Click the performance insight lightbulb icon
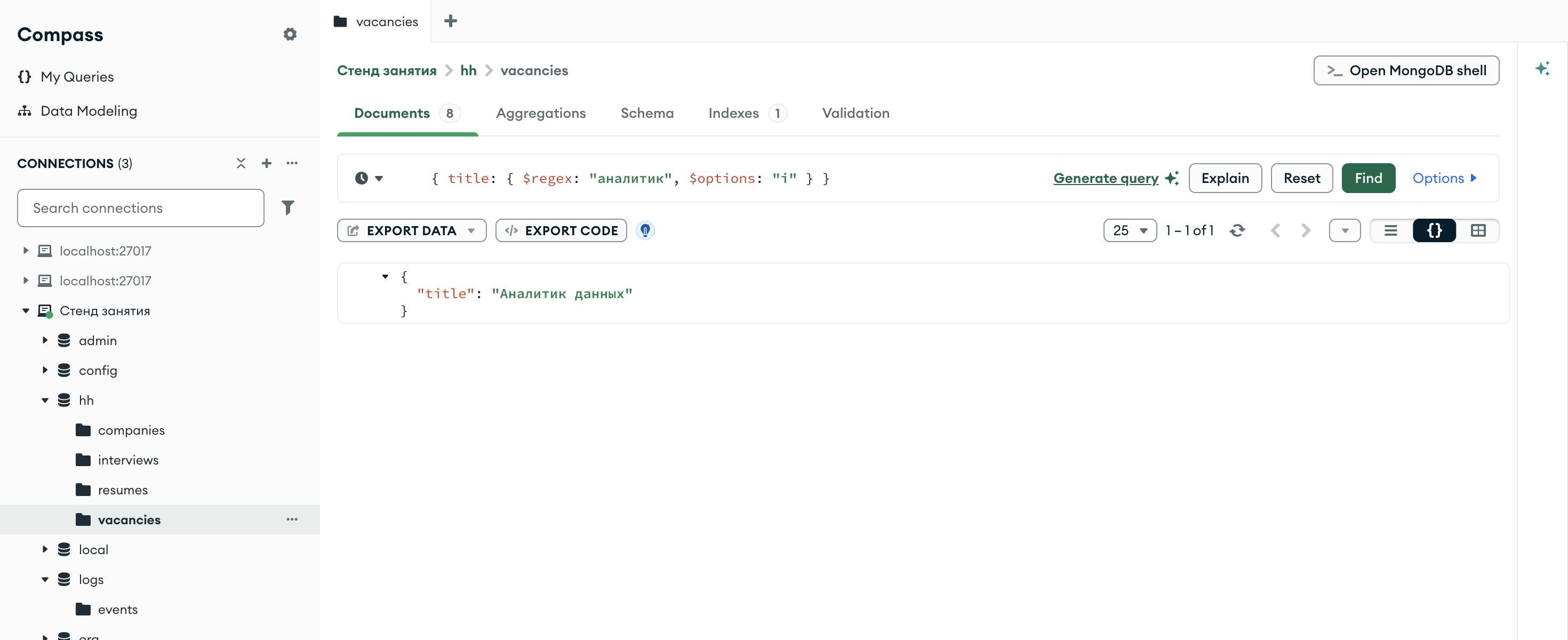Image resolution: width=1568 pixels, height=640 pixels. pyautogui.click(x=645, y=231)
